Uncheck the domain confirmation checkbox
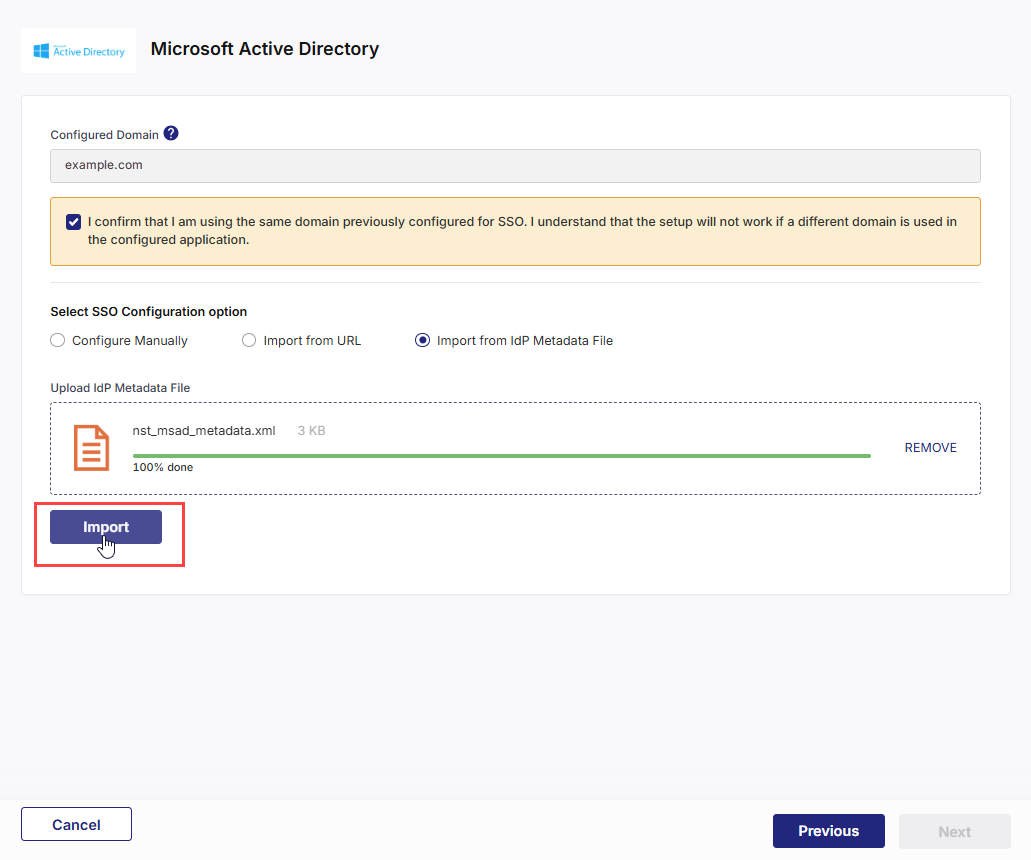 [x=73, y=221]
